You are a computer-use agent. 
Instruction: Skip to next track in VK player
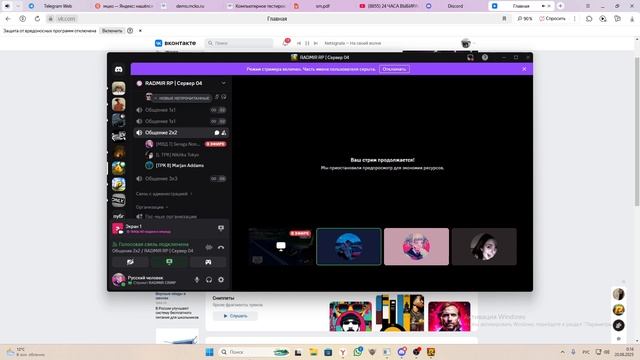coord(316,43)
